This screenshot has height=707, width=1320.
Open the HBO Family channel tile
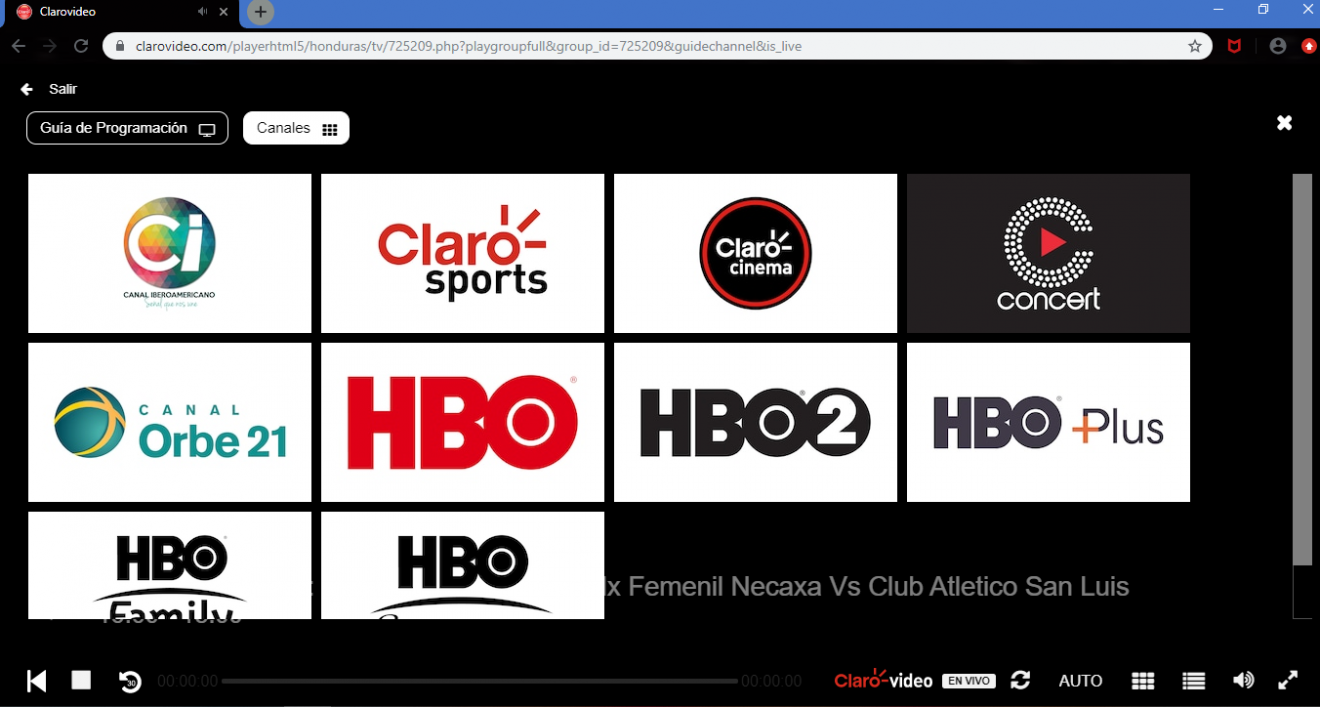click(x=170, y=565)
